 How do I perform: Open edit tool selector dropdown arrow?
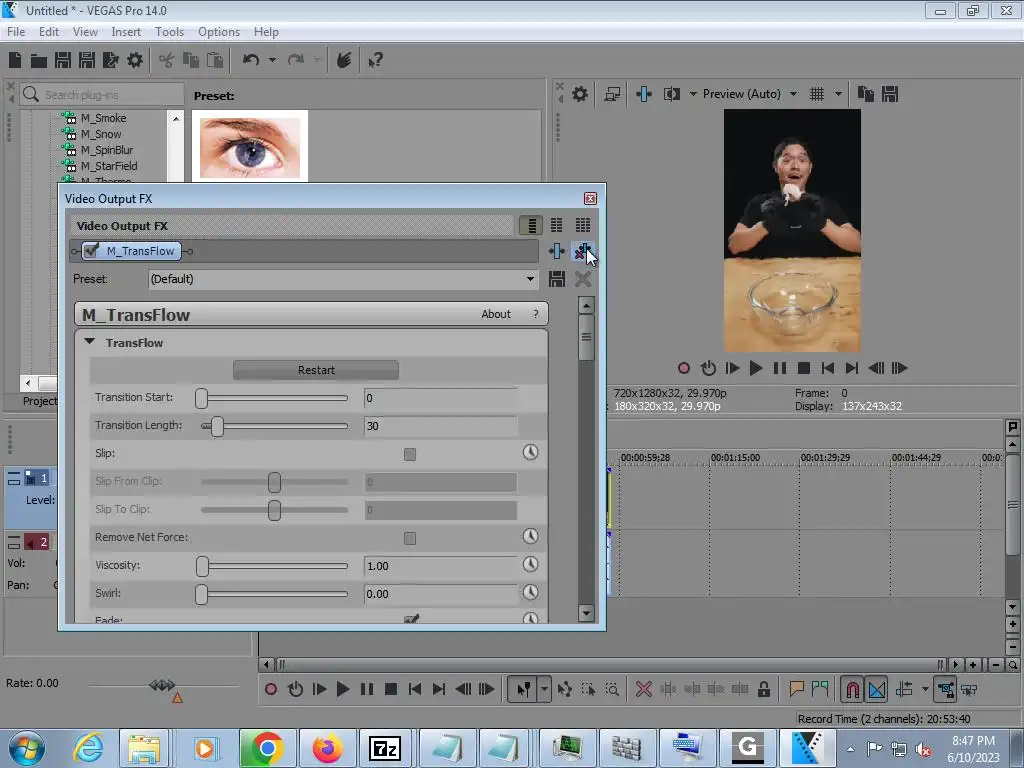(544, 689)
